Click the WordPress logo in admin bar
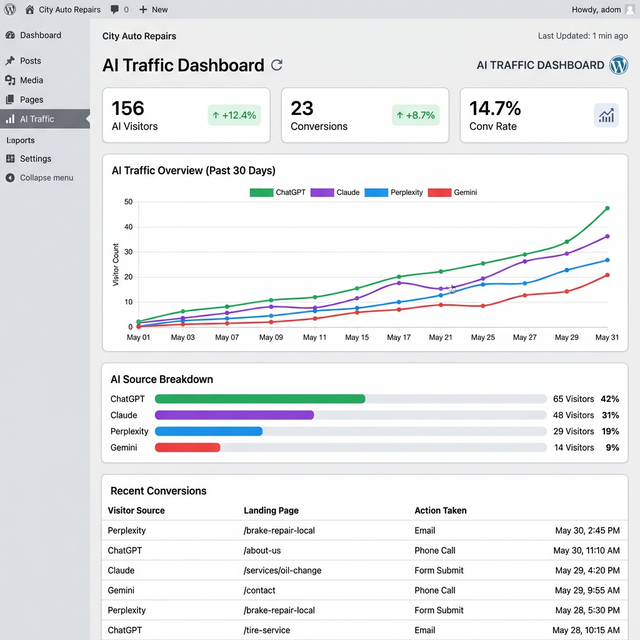This screenshot has height=640, width=640. pyautogui.click(x=10, y=9)
